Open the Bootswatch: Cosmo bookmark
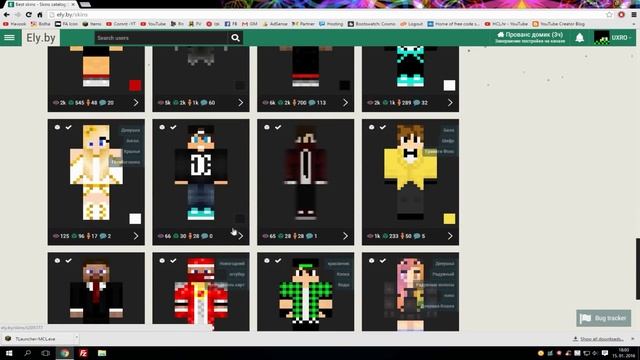The image size is (640, 360). 371,24
